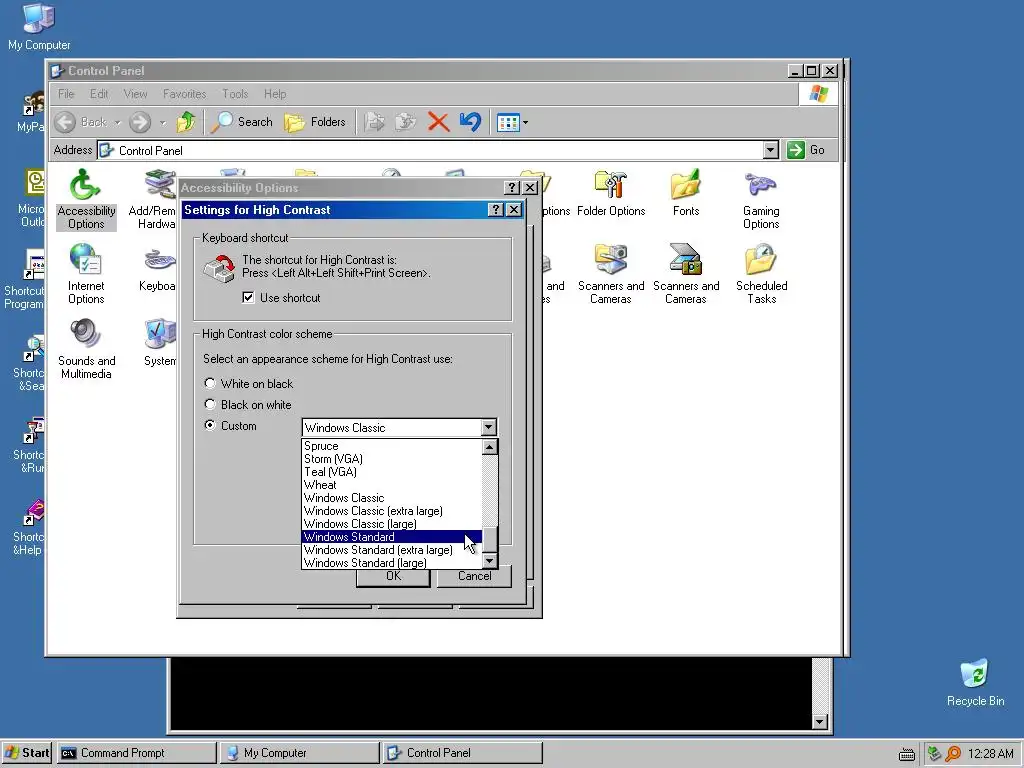Viewport: 1024px width, 768px height.
Task: Switch to My Computer taskbar button
Action: click(299, 753)
